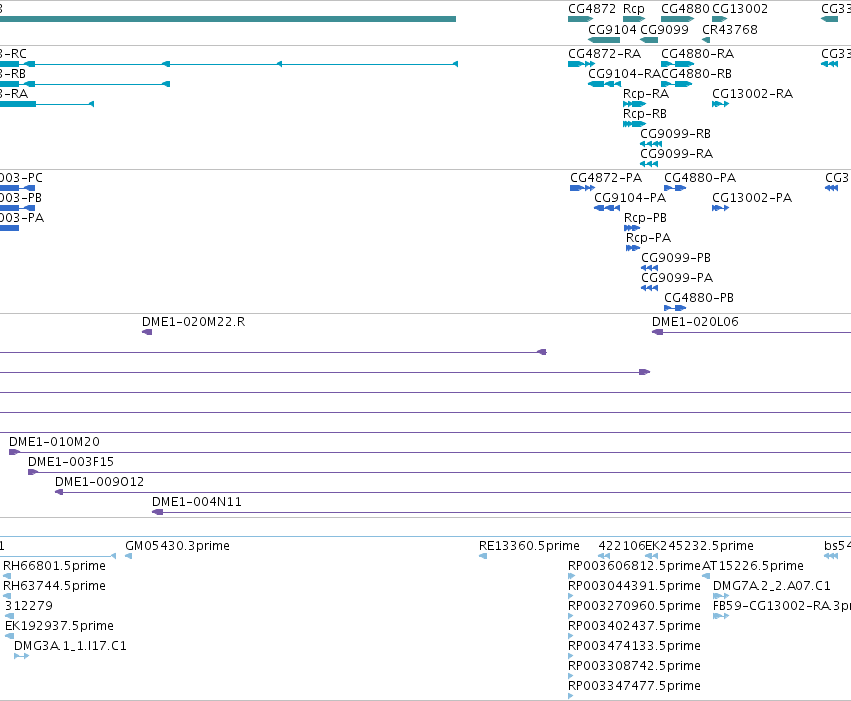Click the CG13002-RA transcript arrow glyph
The image size is (851, 701).
coord(720,104)
